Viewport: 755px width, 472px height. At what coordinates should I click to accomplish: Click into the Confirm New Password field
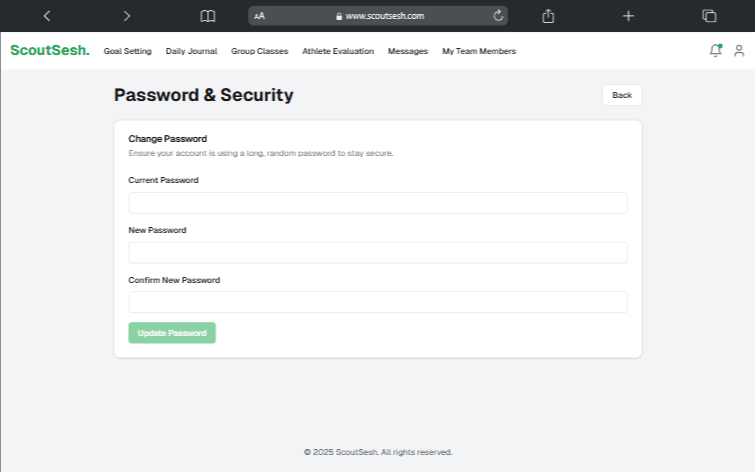click(x=378, y=302)
